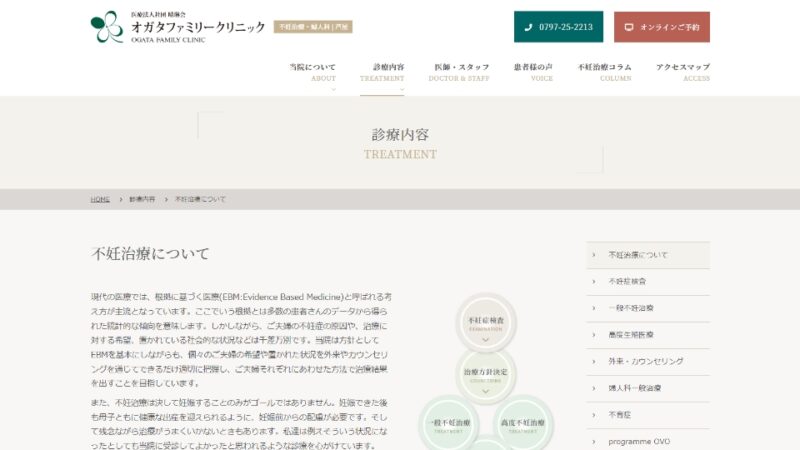Click the 治療方針決定 circle in the diagram
The image size is (800, 450).
pos(486,375)
